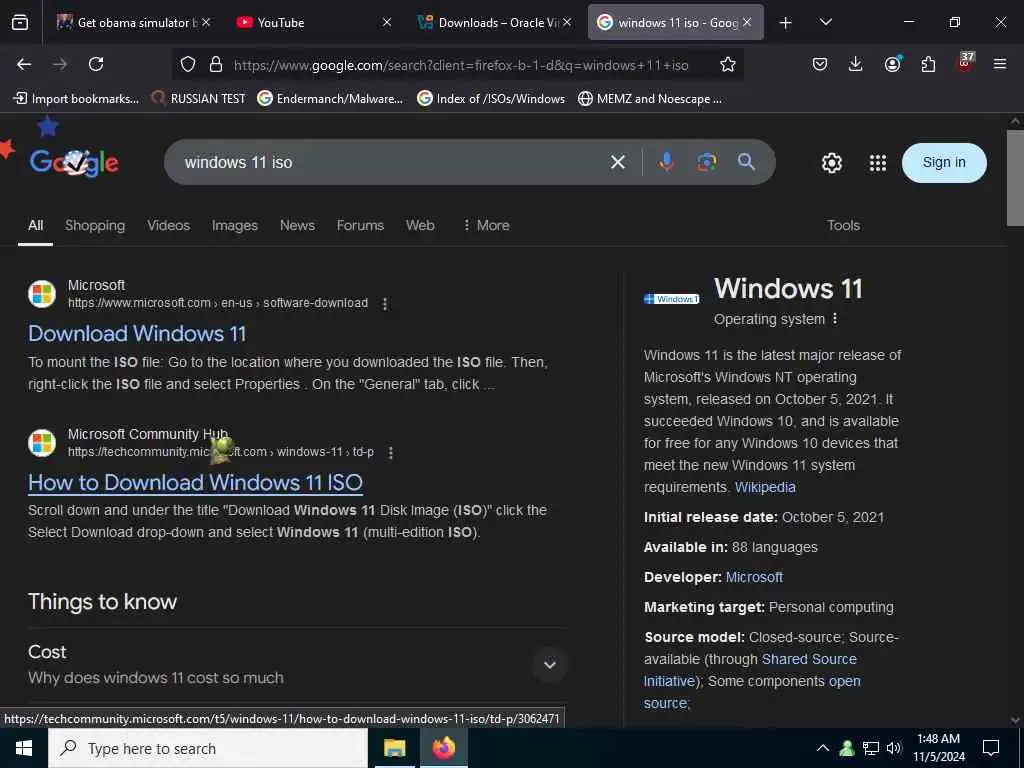The width and height of the screenshot is (1024, 768).
Task: Open the Index of /ISOs/Windows bookmark
Action: point(491,99)
